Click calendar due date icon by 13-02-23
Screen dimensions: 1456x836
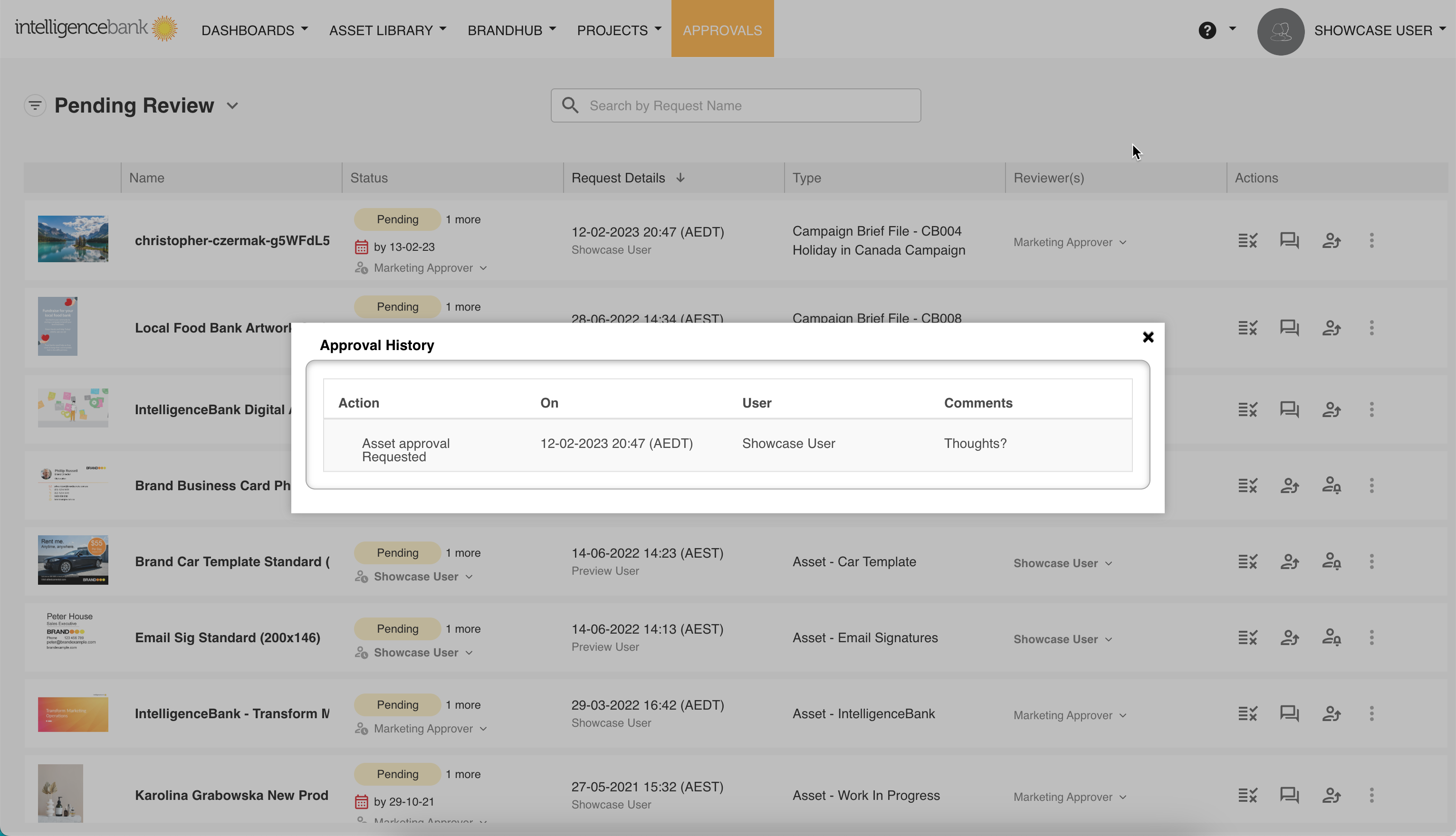click(361, 247)
